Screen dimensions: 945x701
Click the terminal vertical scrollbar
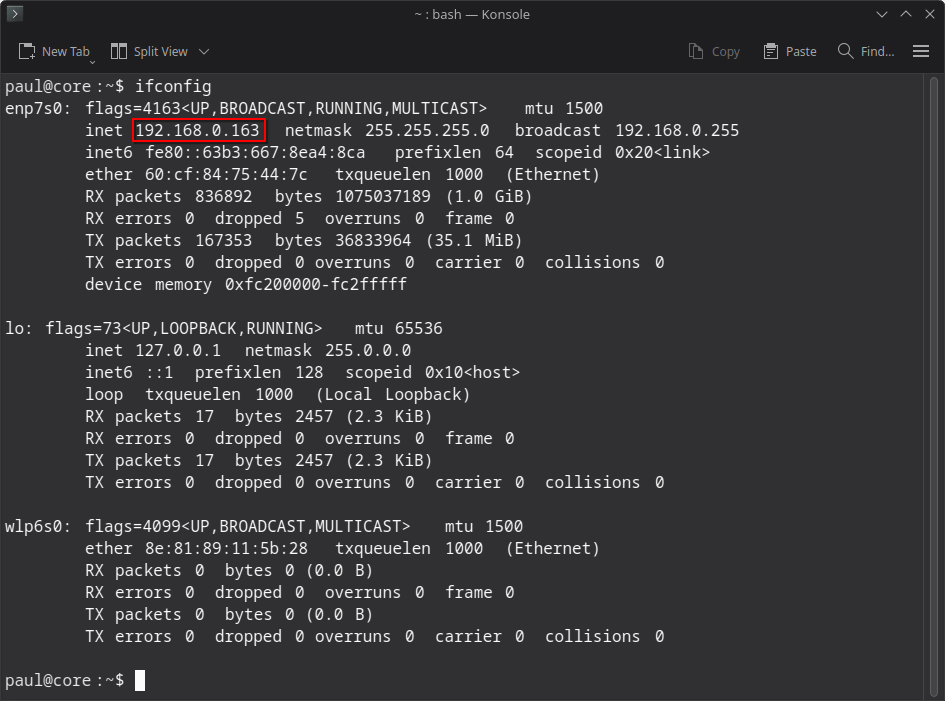tap(934, 386)
